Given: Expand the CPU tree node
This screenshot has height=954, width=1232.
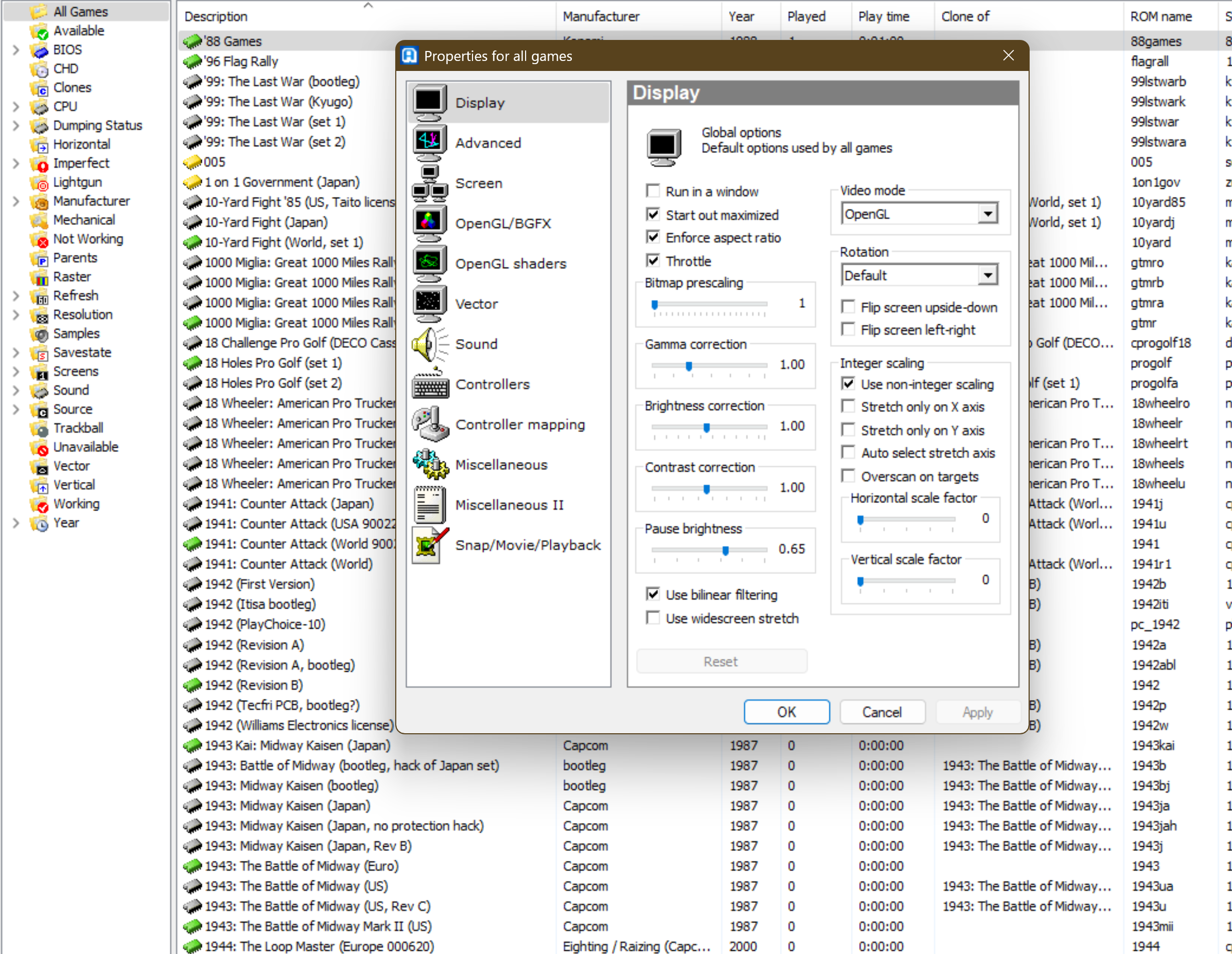Looking at the screenshot, I should point(16,107).
